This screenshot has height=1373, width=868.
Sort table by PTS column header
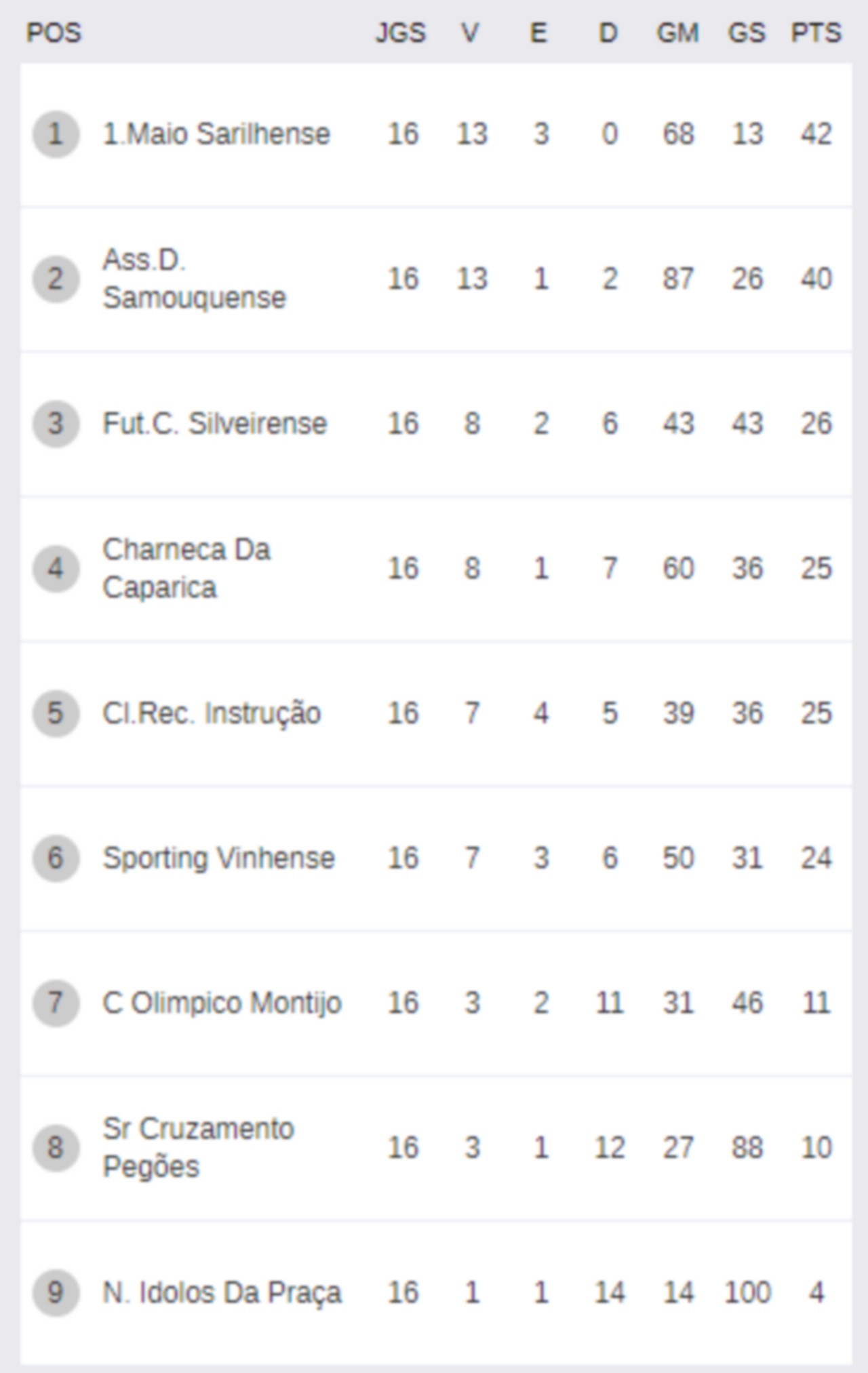point(816,33)
